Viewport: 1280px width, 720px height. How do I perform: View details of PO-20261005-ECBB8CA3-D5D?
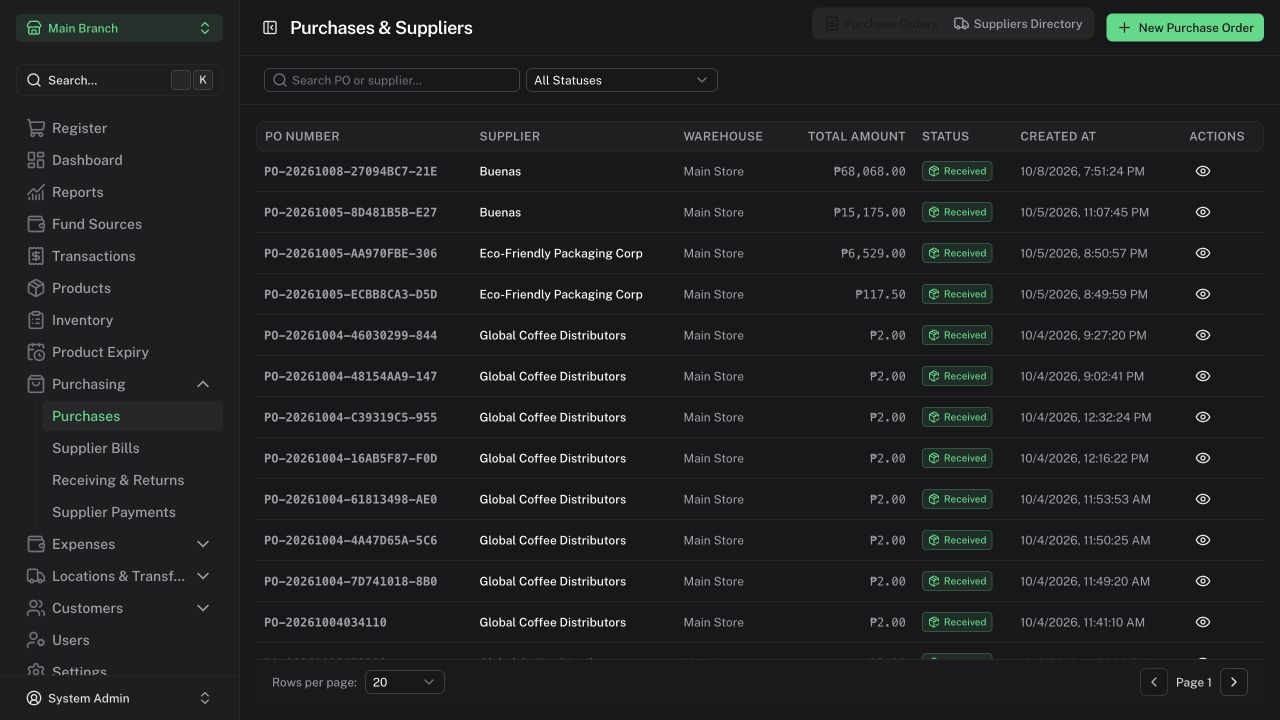tap(1203, 294)
